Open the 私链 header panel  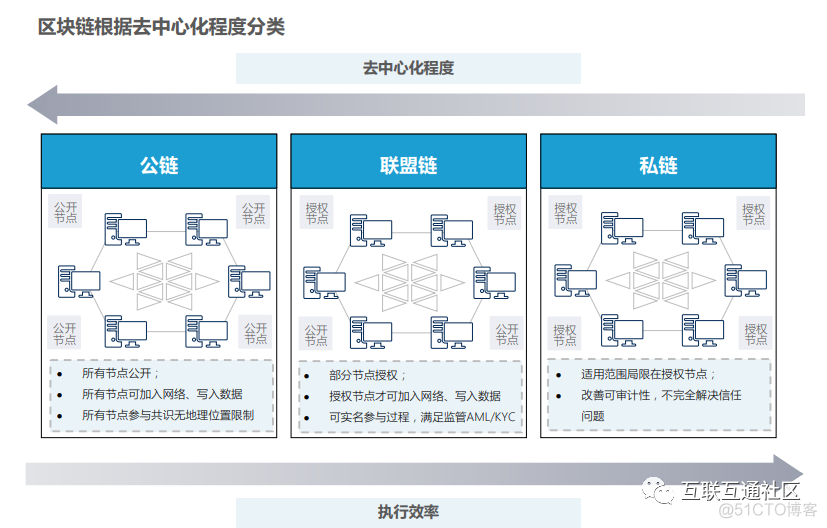click(658, 161)
